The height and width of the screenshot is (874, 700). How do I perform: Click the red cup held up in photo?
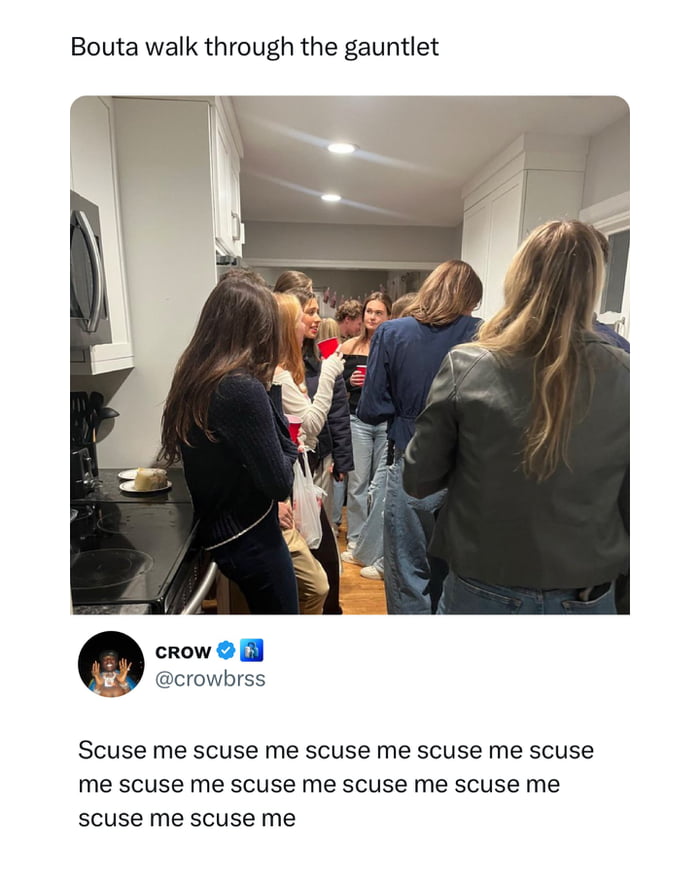[x=328, y=346]
